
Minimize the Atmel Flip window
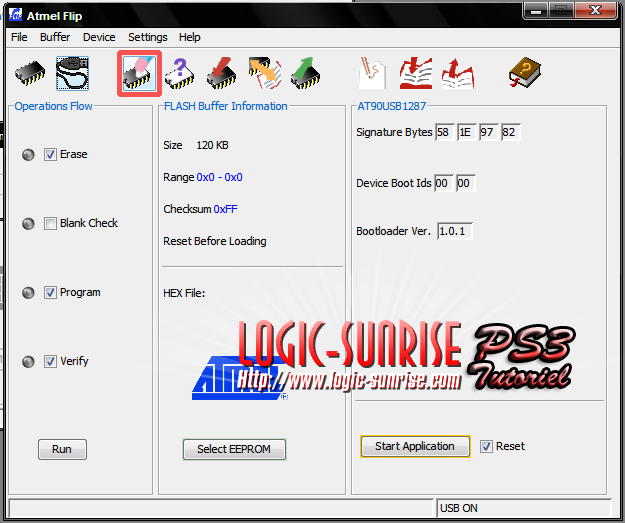(x=536, y=10)
